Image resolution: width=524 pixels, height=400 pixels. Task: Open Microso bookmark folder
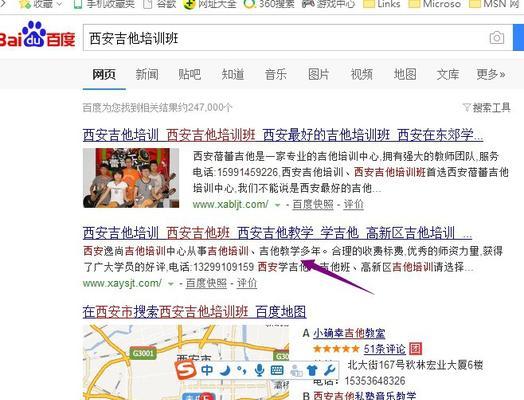click(x=435, y=4)
